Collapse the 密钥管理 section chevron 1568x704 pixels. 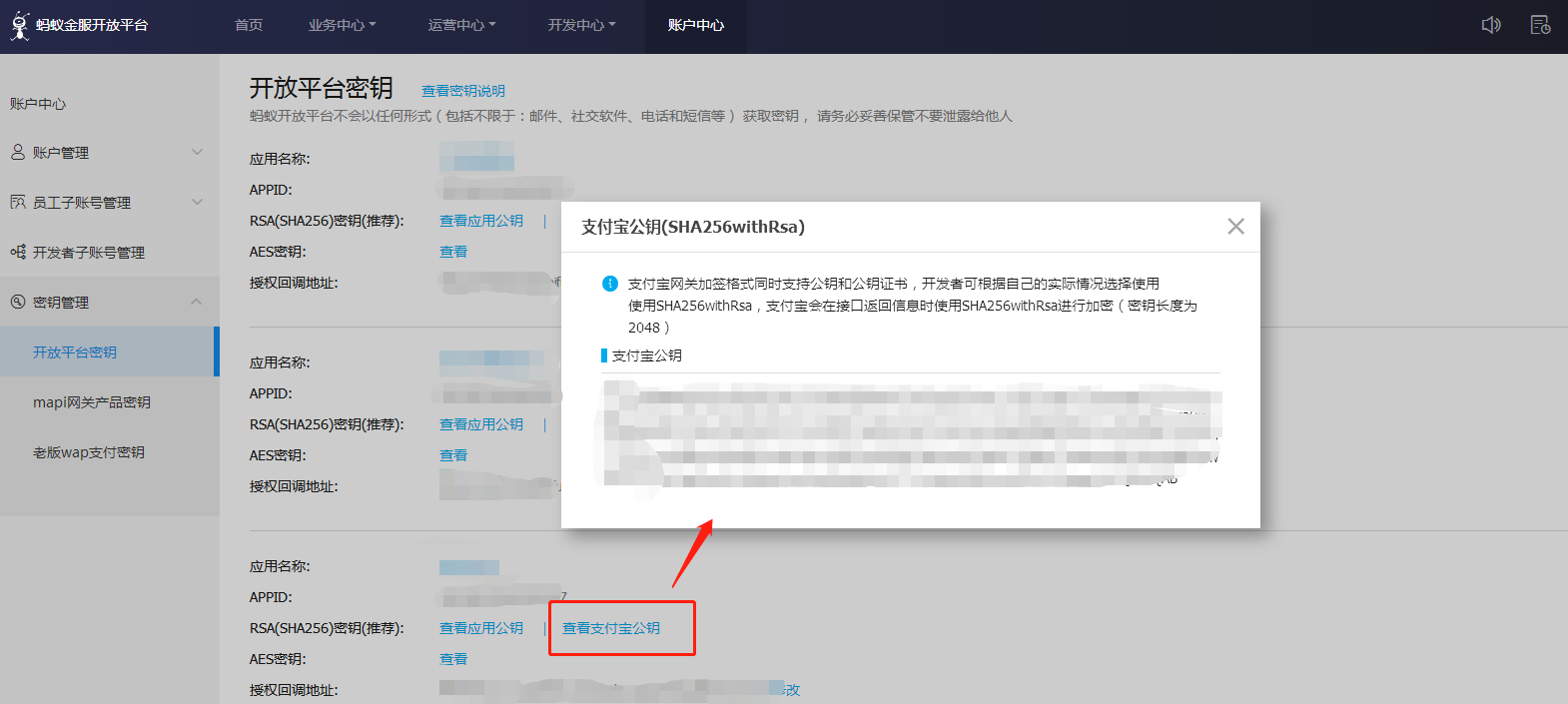(x=197, y=302)
